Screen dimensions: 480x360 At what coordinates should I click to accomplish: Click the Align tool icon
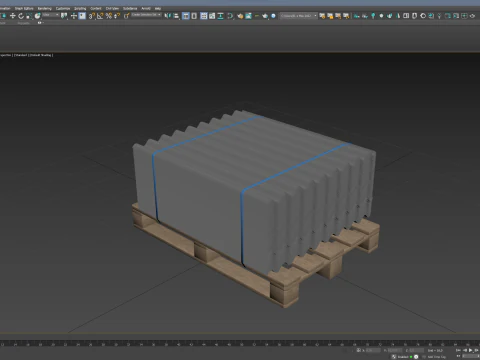click(176, 16)
